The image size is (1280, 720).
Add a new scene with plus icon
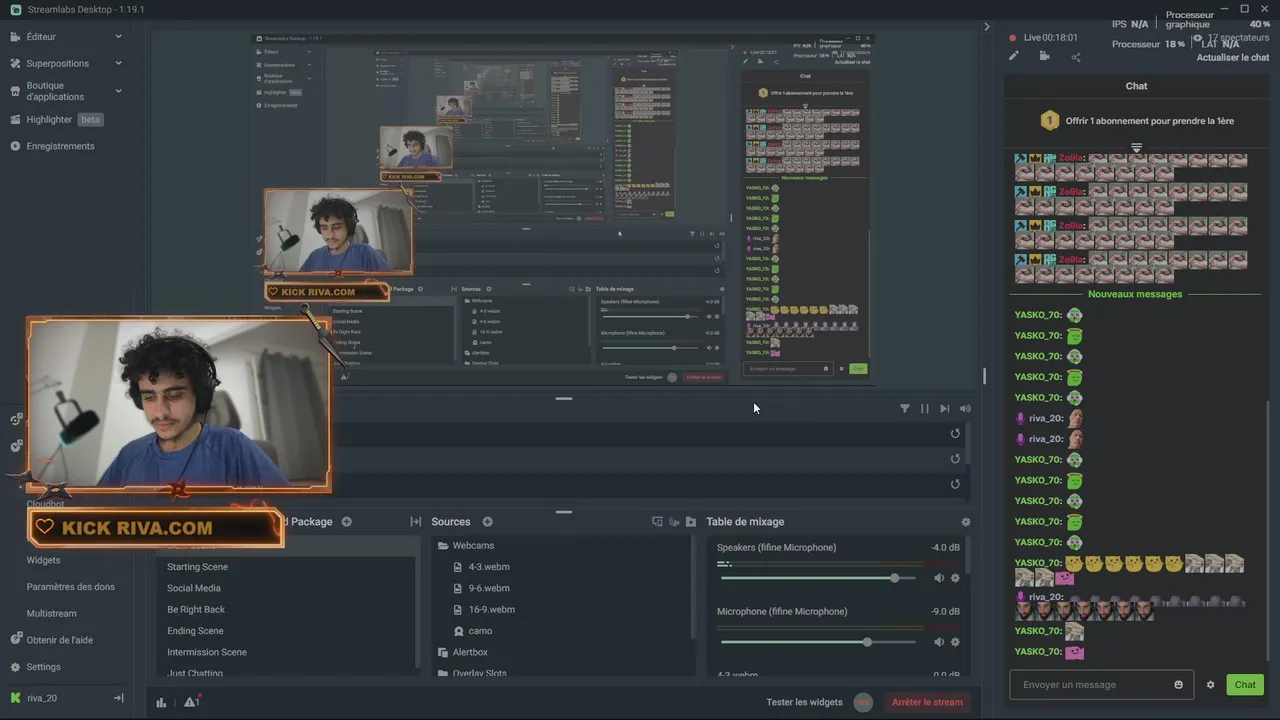[x=347, y=522]
